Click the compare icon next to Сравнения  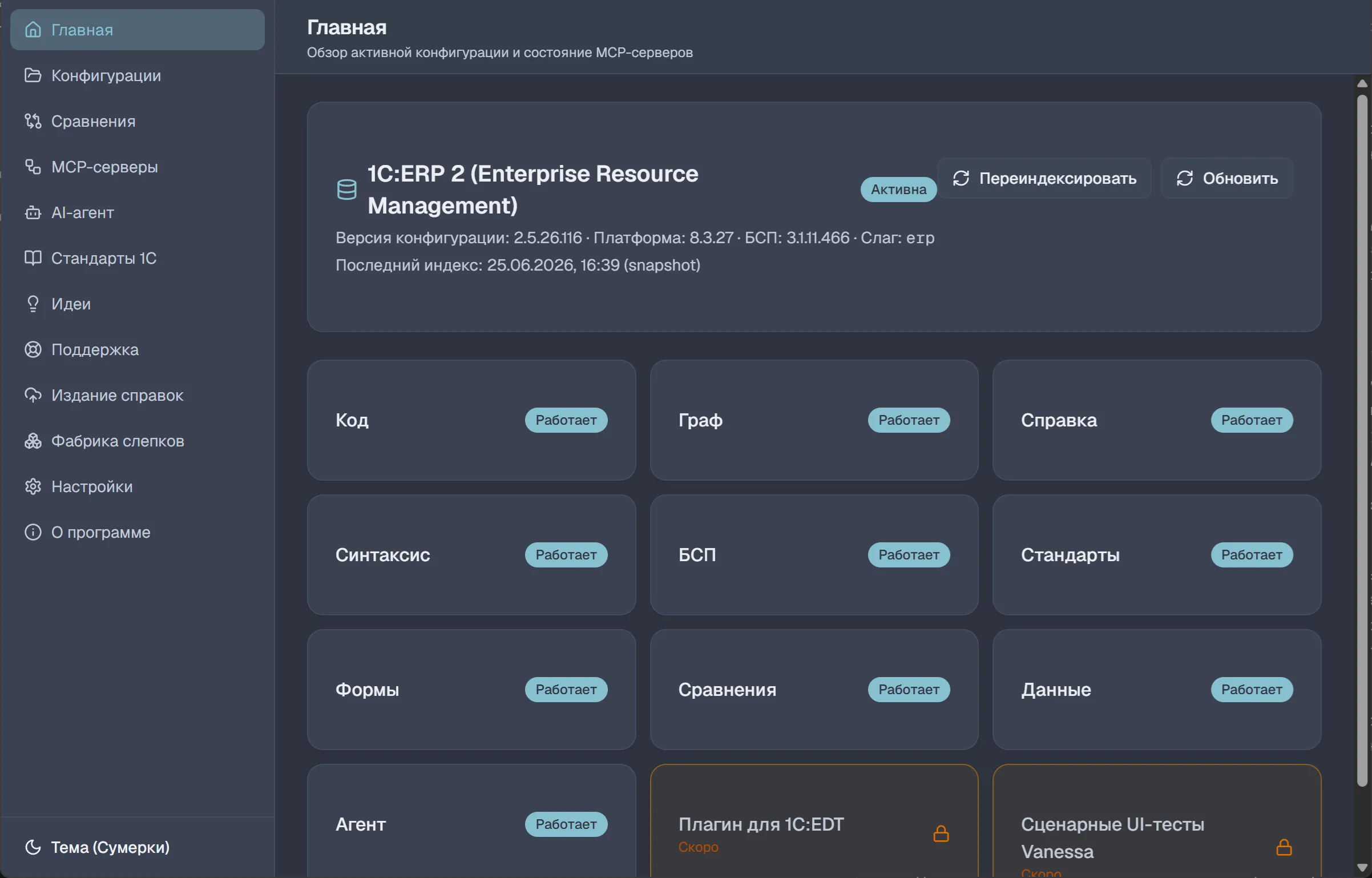tap(33, 121)
